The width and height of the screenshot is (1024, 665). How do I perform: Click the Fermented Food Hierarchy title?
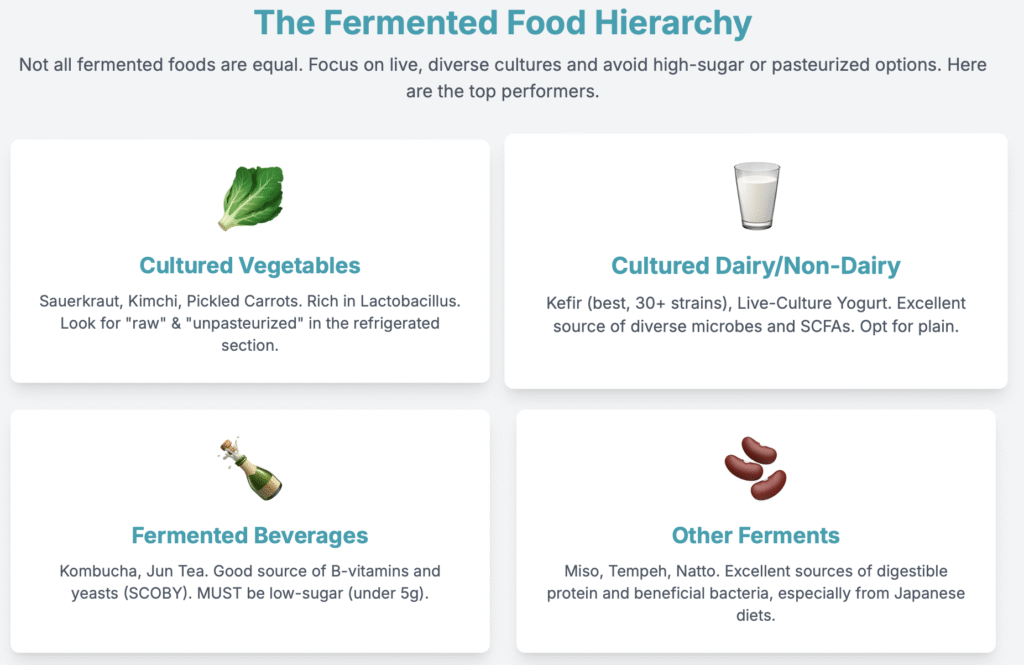(502, 22)
